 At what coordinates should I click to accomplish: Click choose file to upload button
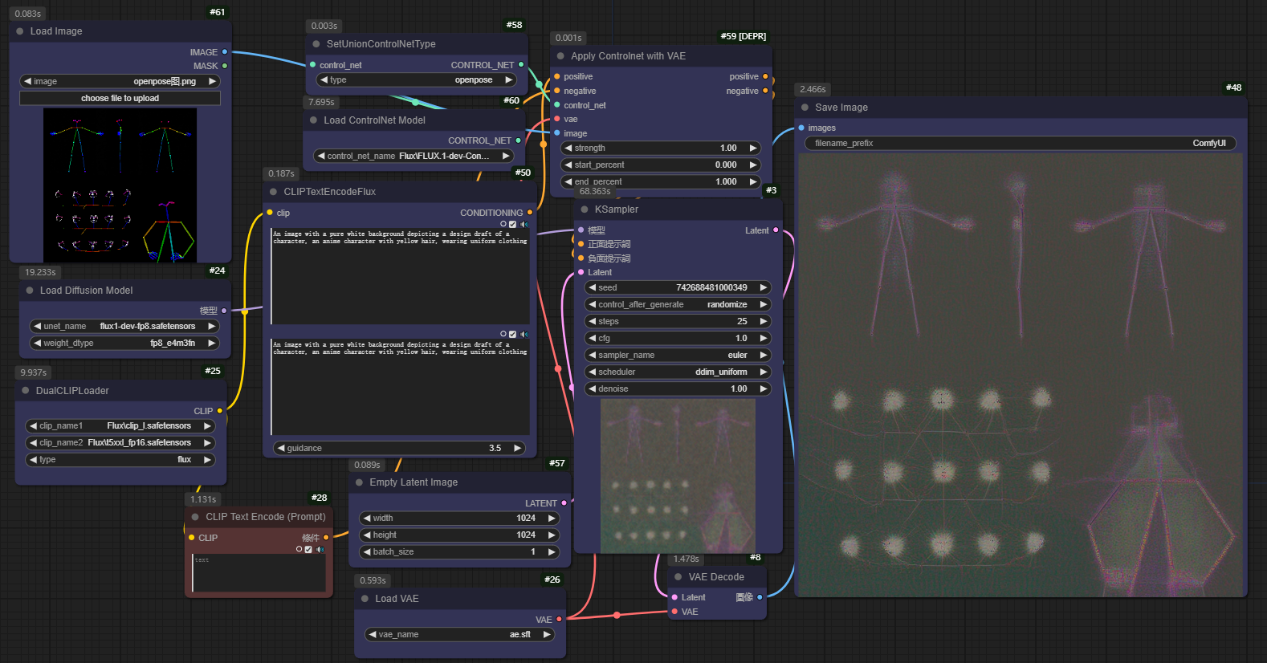[x=120, y=98]
